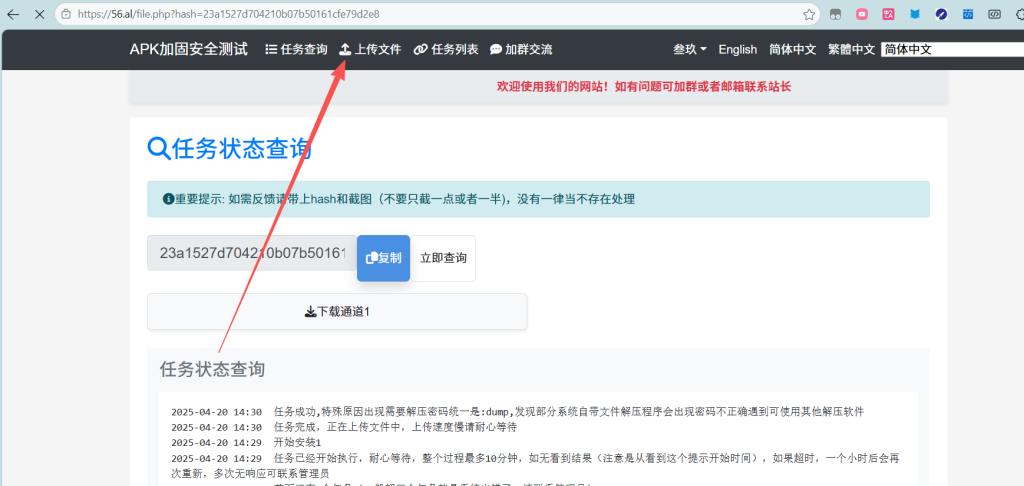
Task: Open the 任务查询 nav item
Action: (x=296, y=49)
